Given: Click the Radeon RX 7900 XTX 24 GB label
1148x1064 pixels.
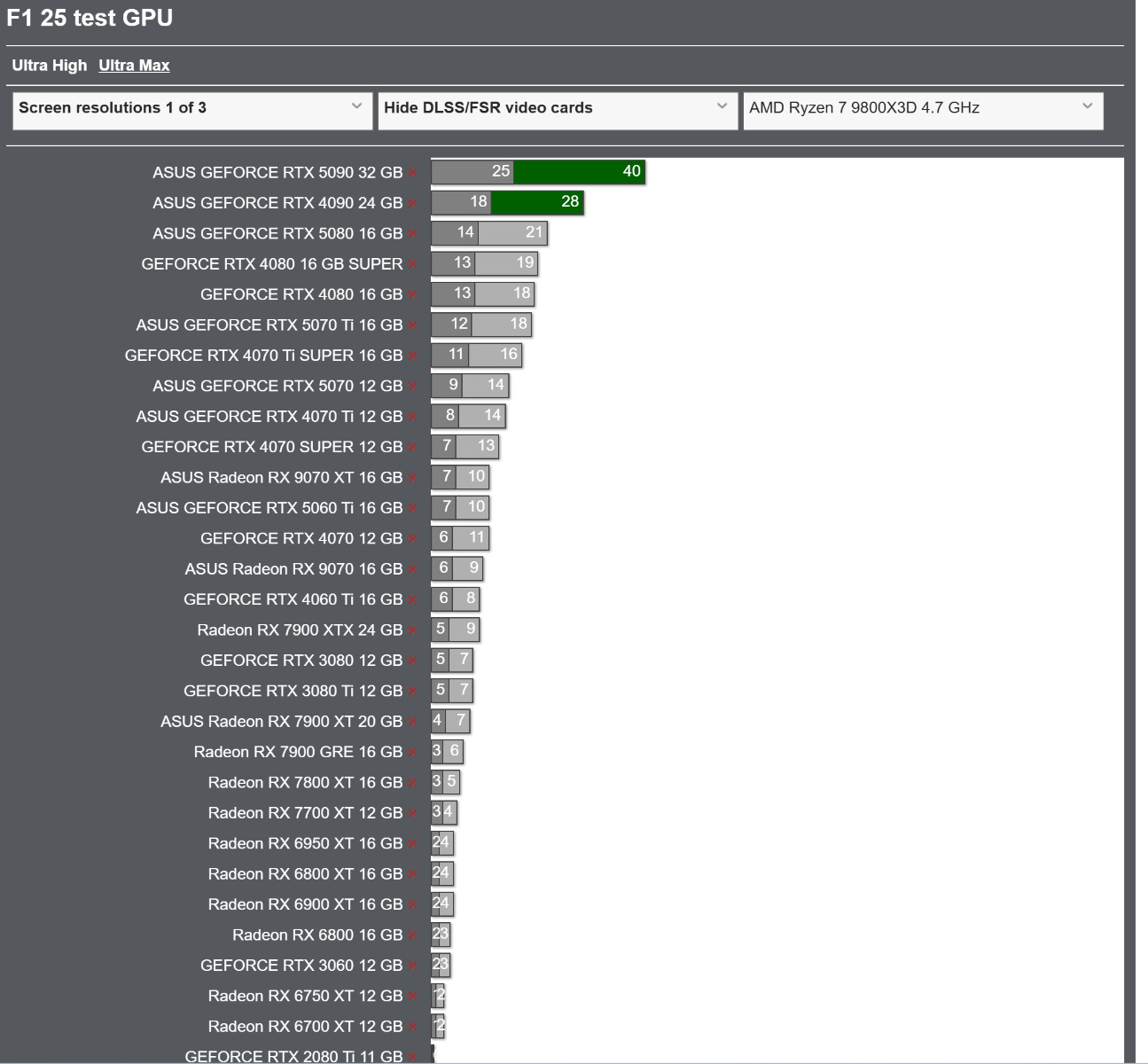Looking at the screenshot, I should click(300, 630).
